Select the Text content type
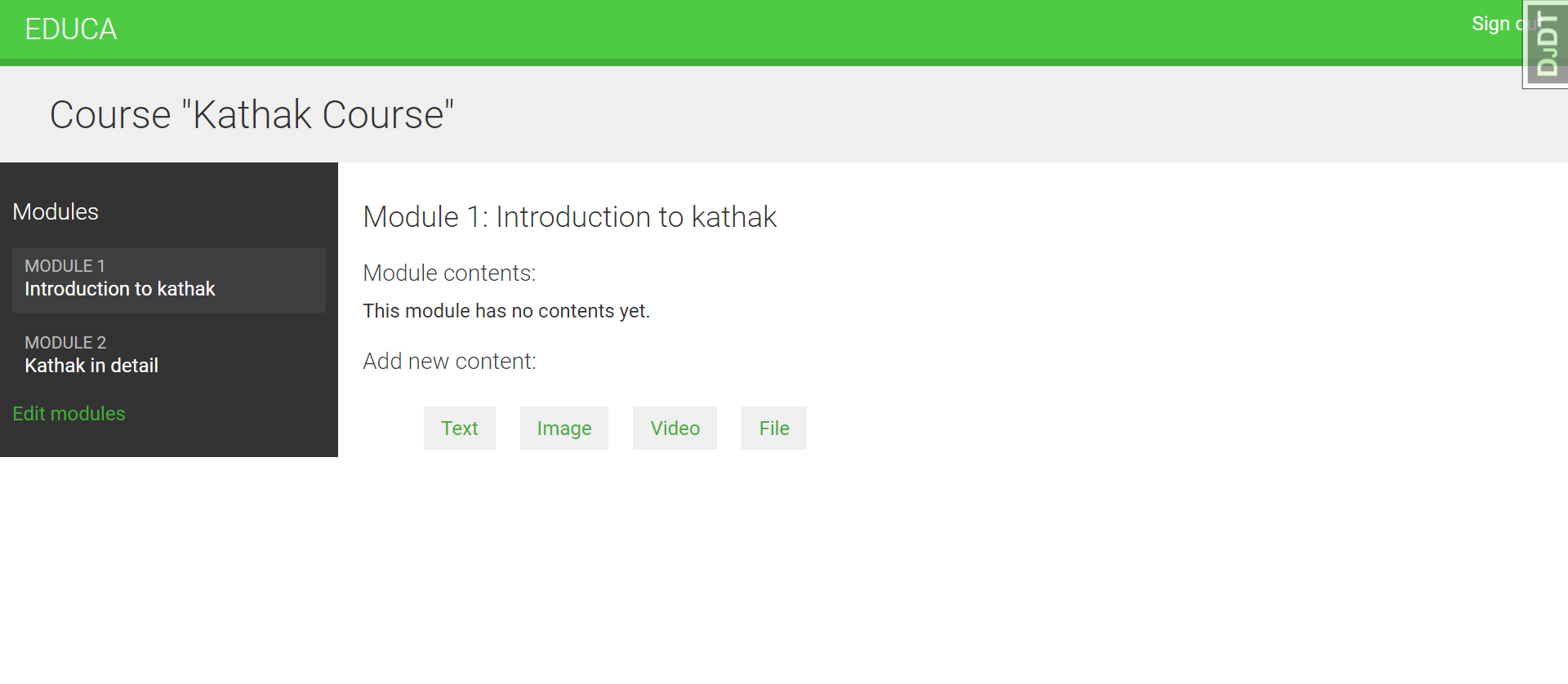 point(459,428)
